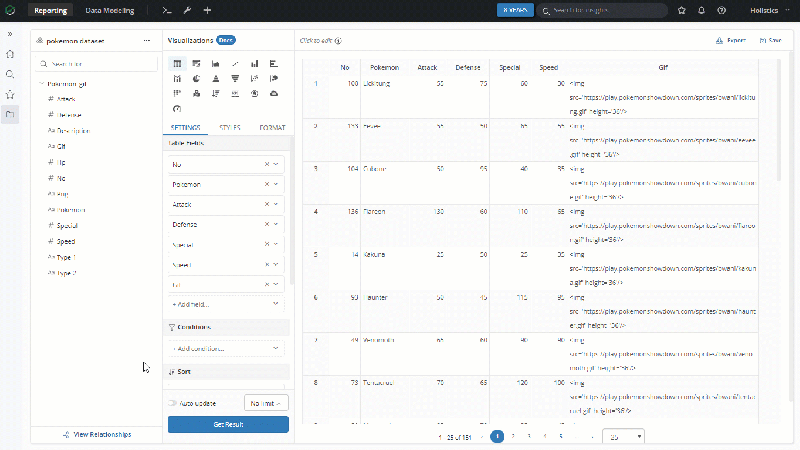Open the Attack field dropdown arrow
The width and height of the screenshot is (800, 450).
point(276,204)
